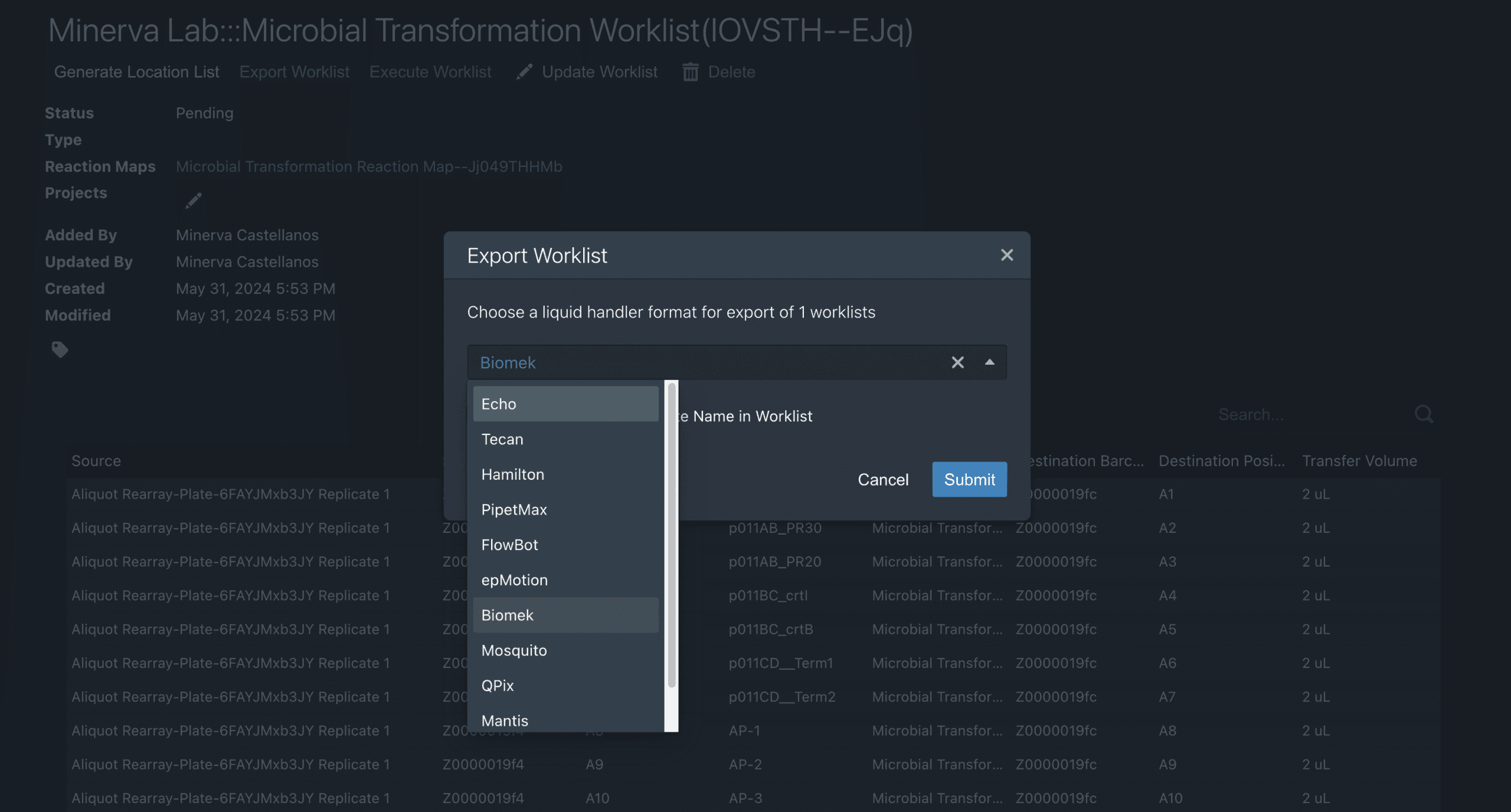Edit Projects using the pencil icon
Viewport: 1511px width, 812px height.
point(192,201)
